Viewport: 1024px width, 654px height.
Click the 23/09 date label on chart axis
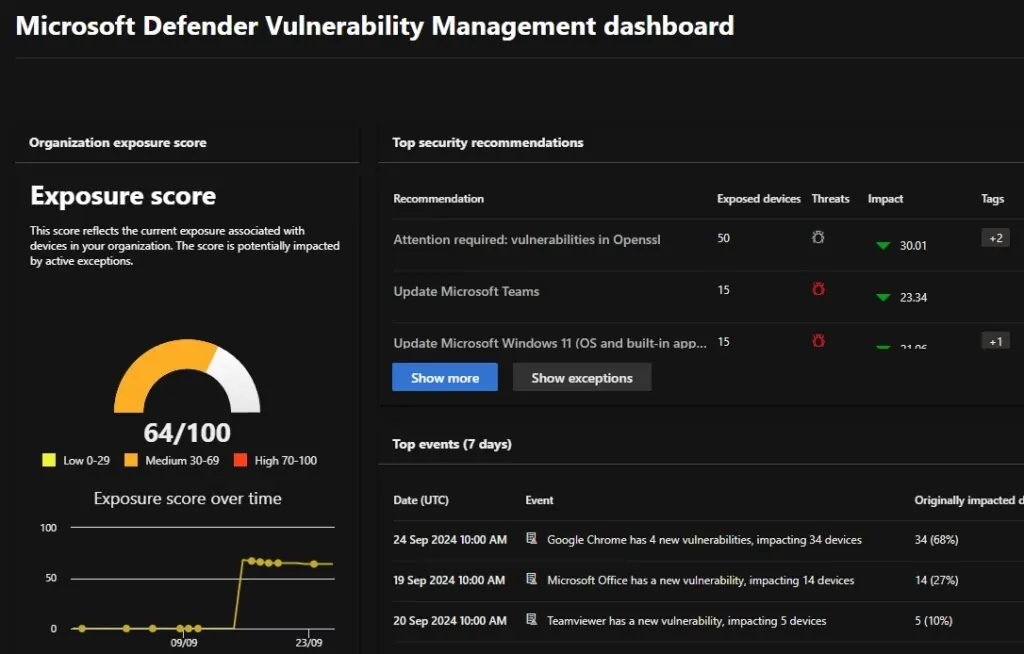pos(309,643)
